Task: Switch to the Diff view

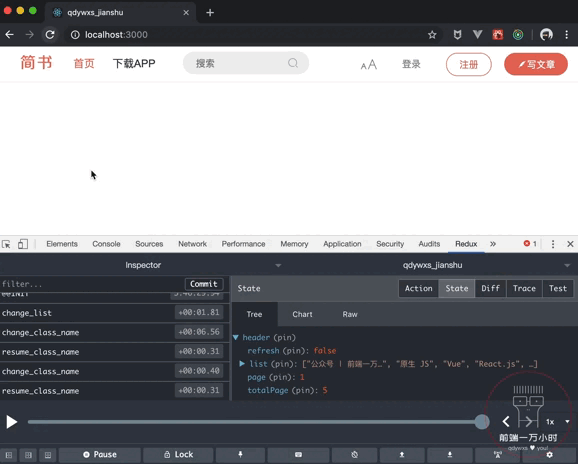Action: pos(490,289)
